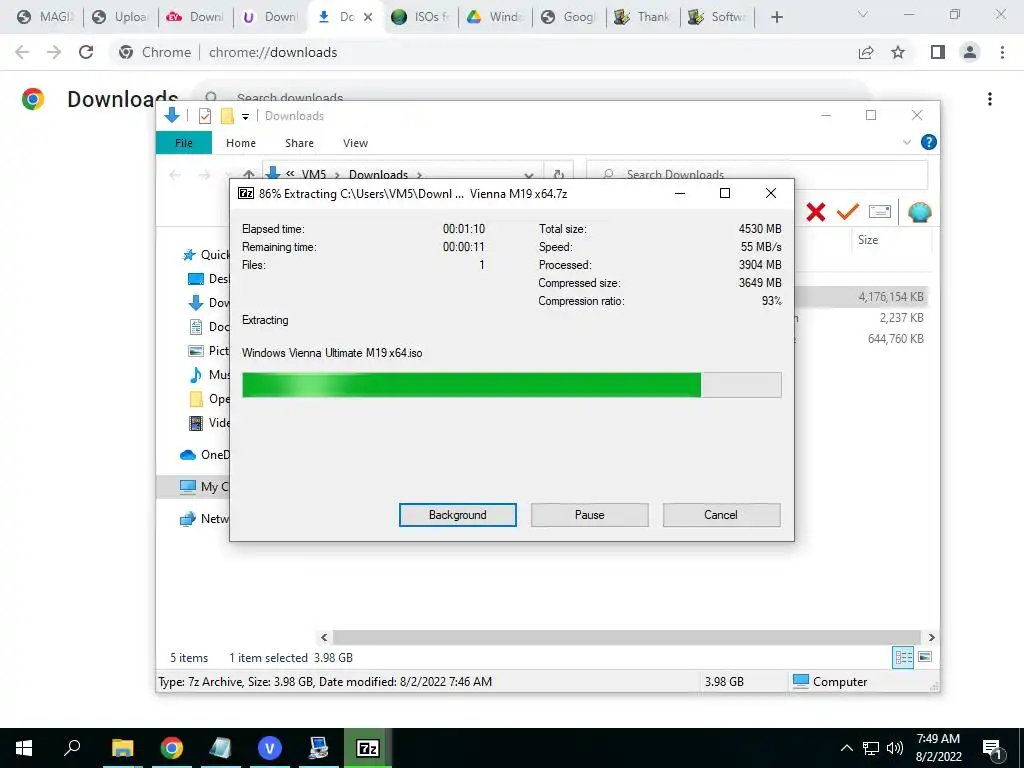Click the rename field icon in toolbar

880,212
